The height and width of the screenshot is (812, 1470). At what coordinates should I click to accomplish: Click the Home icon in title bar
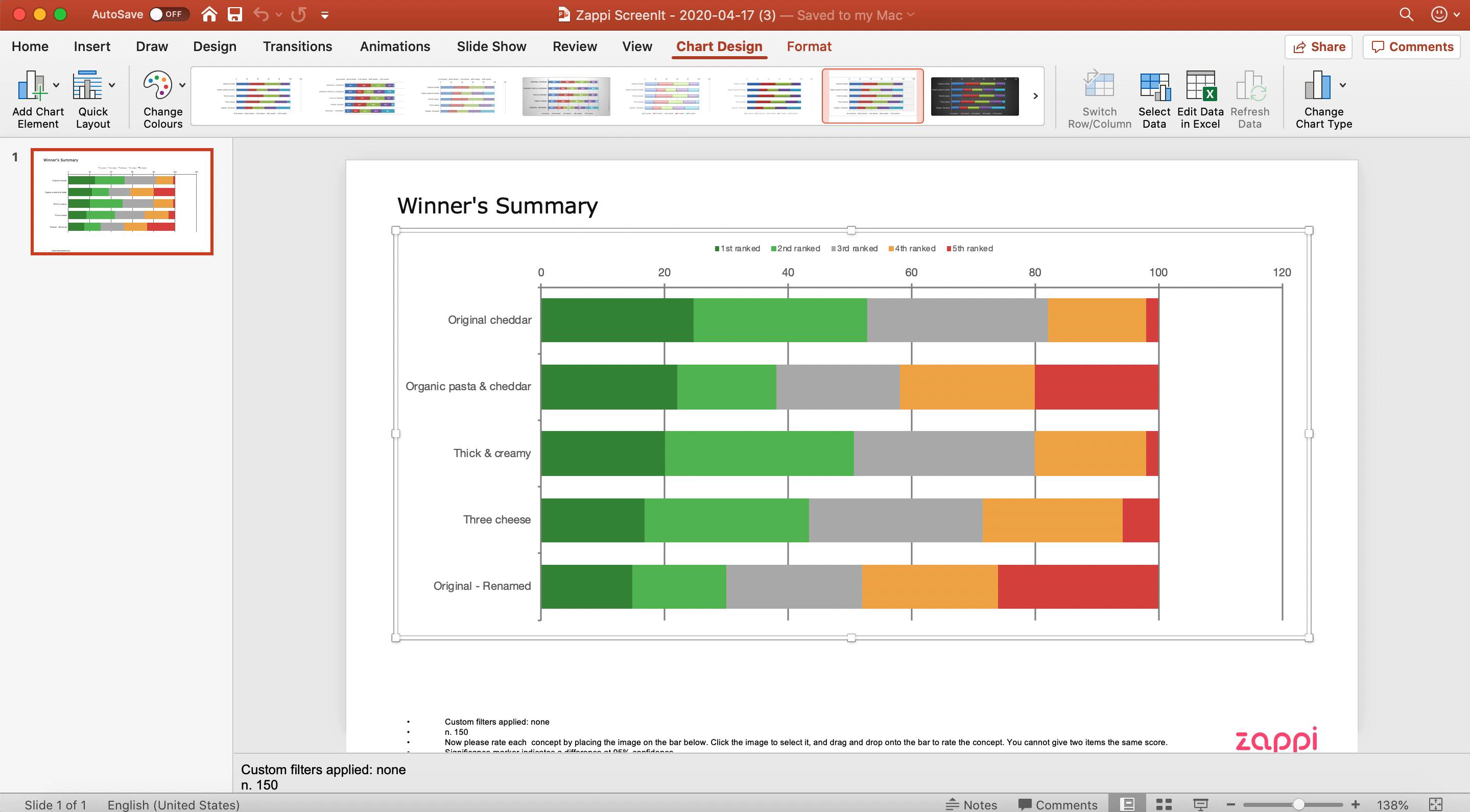pos(209,15)
